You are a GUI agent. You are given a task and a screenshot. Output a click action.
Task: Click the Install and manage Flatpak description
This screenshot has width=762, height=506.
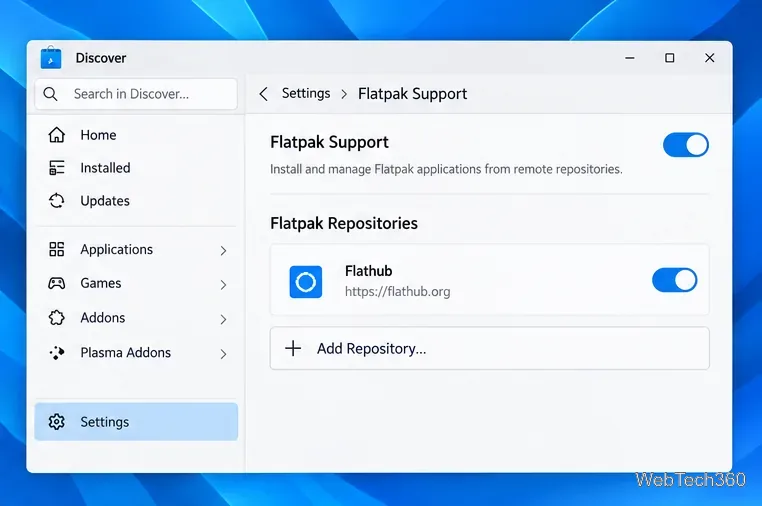point(446,169)
